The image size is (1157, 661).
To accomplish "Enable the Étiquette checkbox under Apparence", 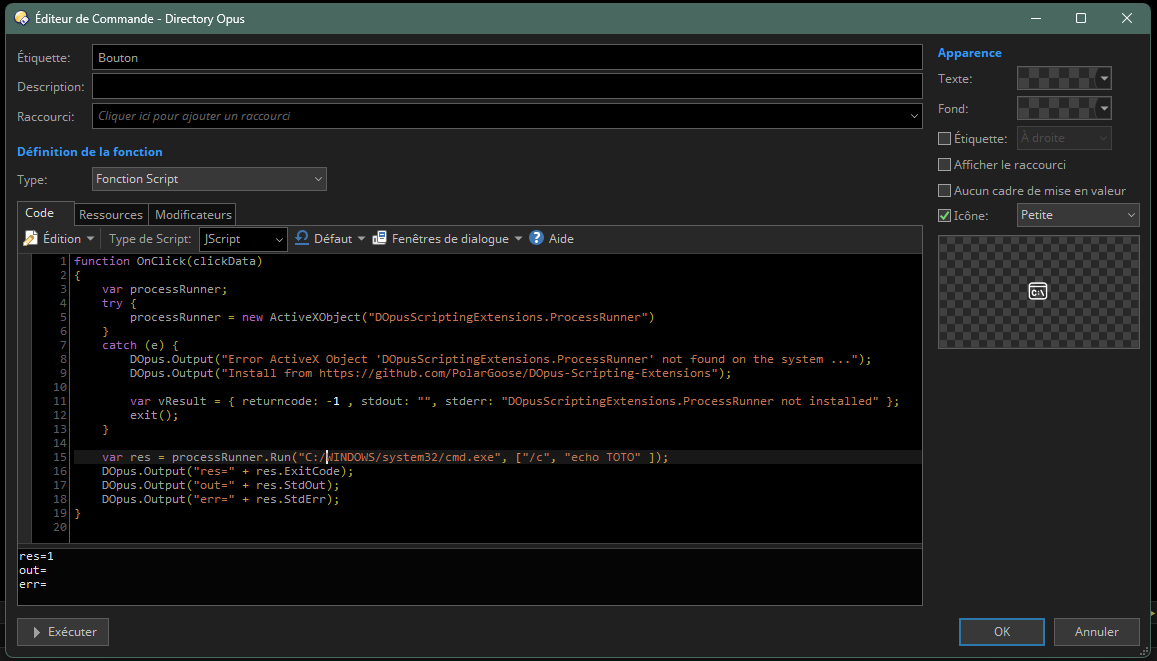I will 944,139.
